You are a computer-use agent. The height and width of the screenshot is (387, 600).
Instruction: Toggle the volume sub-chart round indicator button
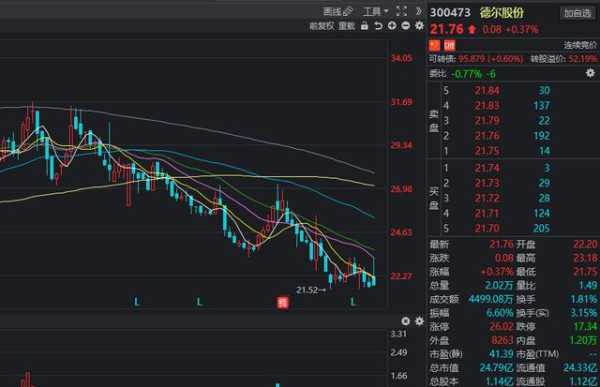(x=406, y=321)
